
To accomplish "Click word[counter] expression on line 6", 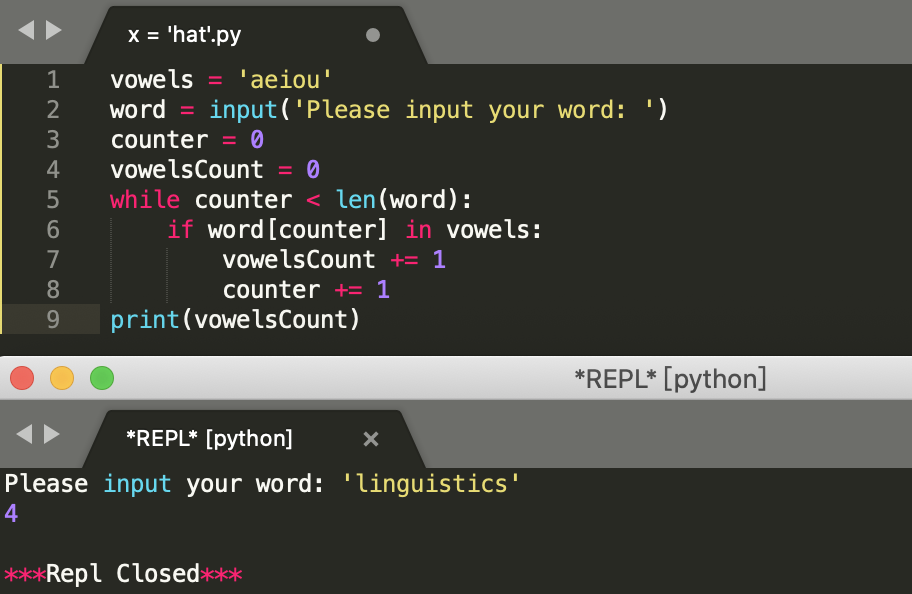I will (x=297, y=230).
